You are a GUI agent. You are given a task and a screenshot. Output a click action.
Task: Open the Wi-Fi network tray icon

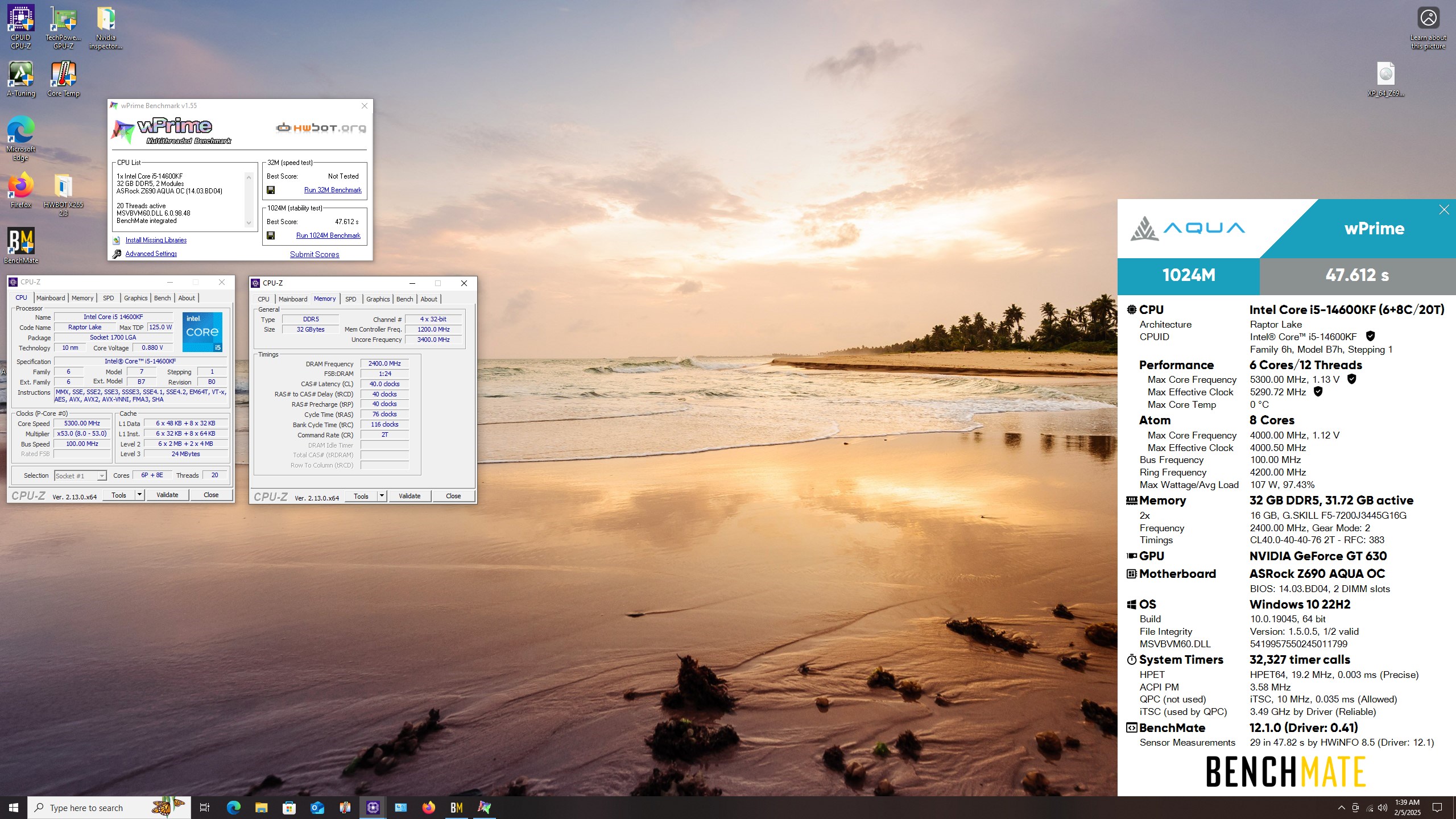1370,808
